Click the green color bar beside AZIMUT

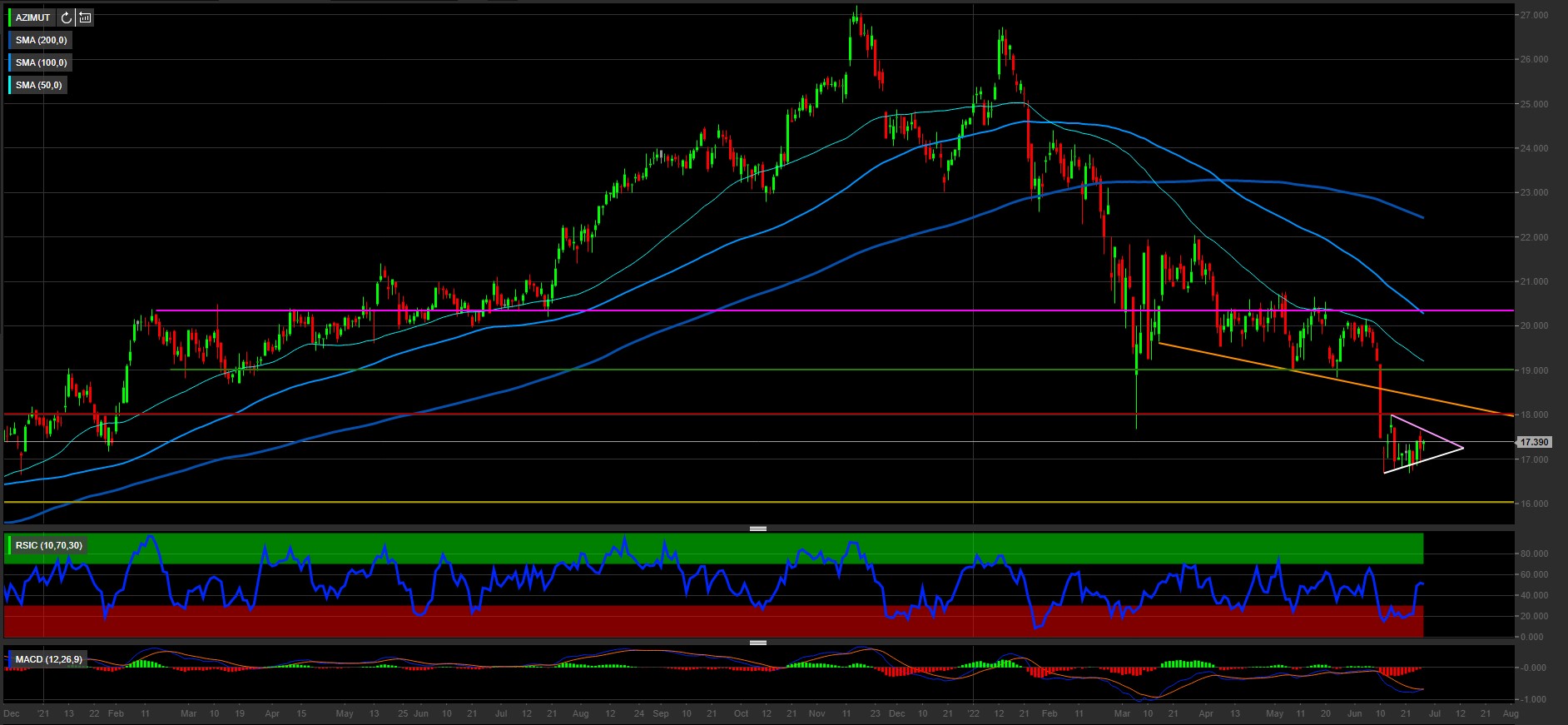point(10,17)
